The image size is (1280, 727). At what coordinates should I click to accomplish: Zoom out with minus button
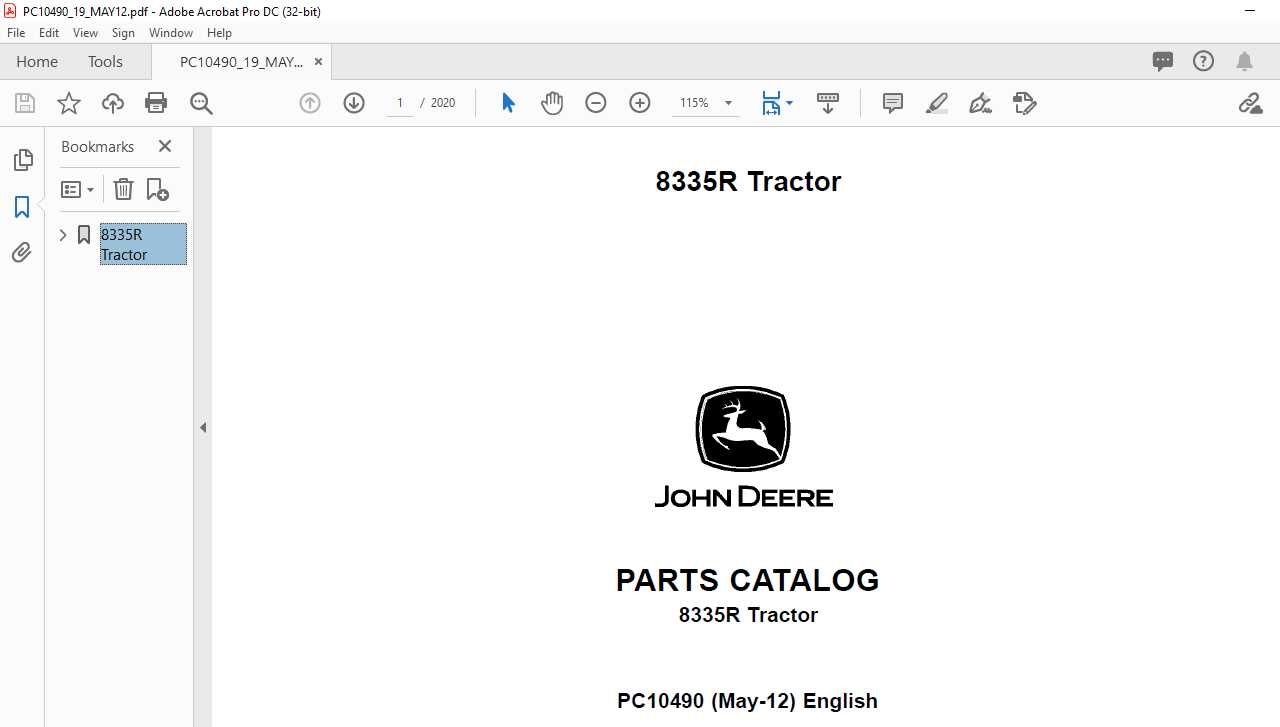[596, 103]
